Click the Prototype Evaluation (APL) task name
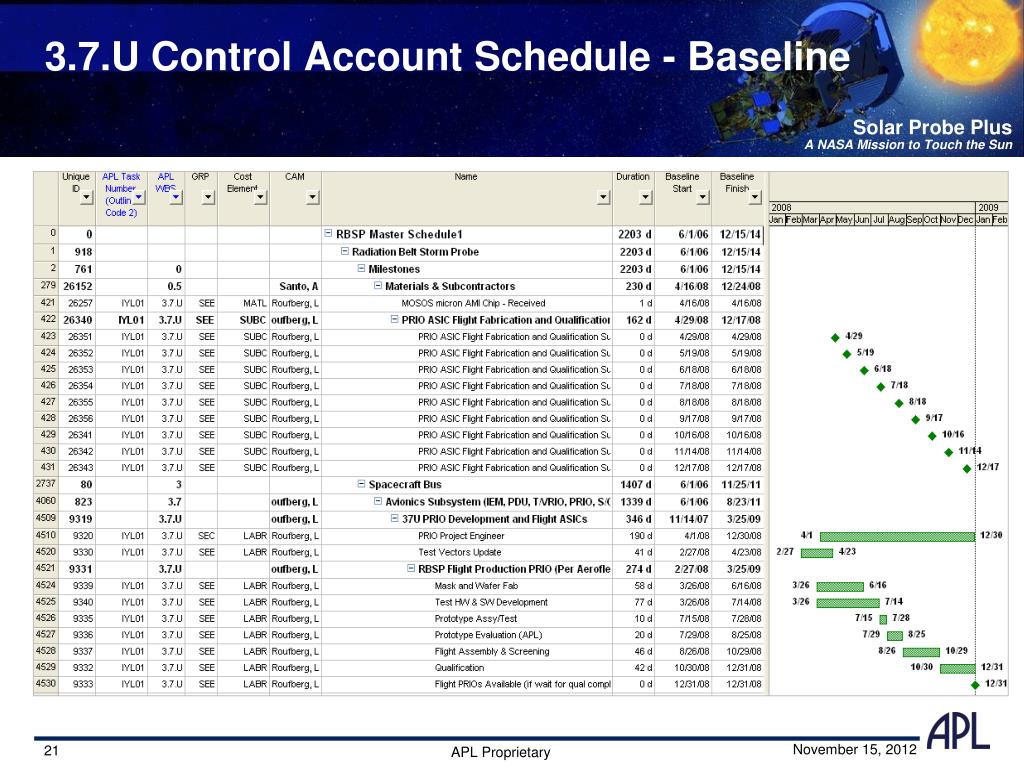1024x768 pixels. (x=488, y=635)
